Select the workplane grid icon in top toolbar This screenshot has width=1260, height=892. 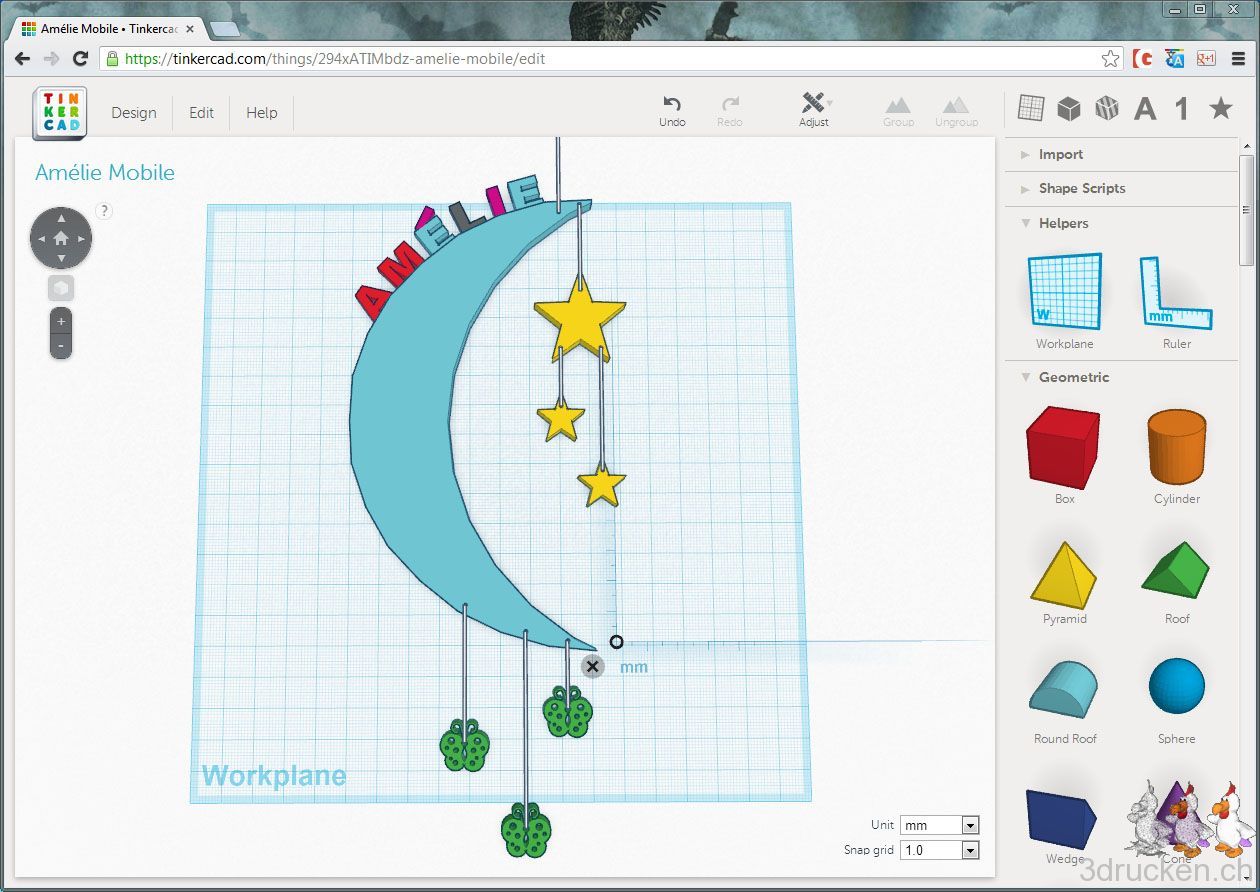[x=1031, y=107]
